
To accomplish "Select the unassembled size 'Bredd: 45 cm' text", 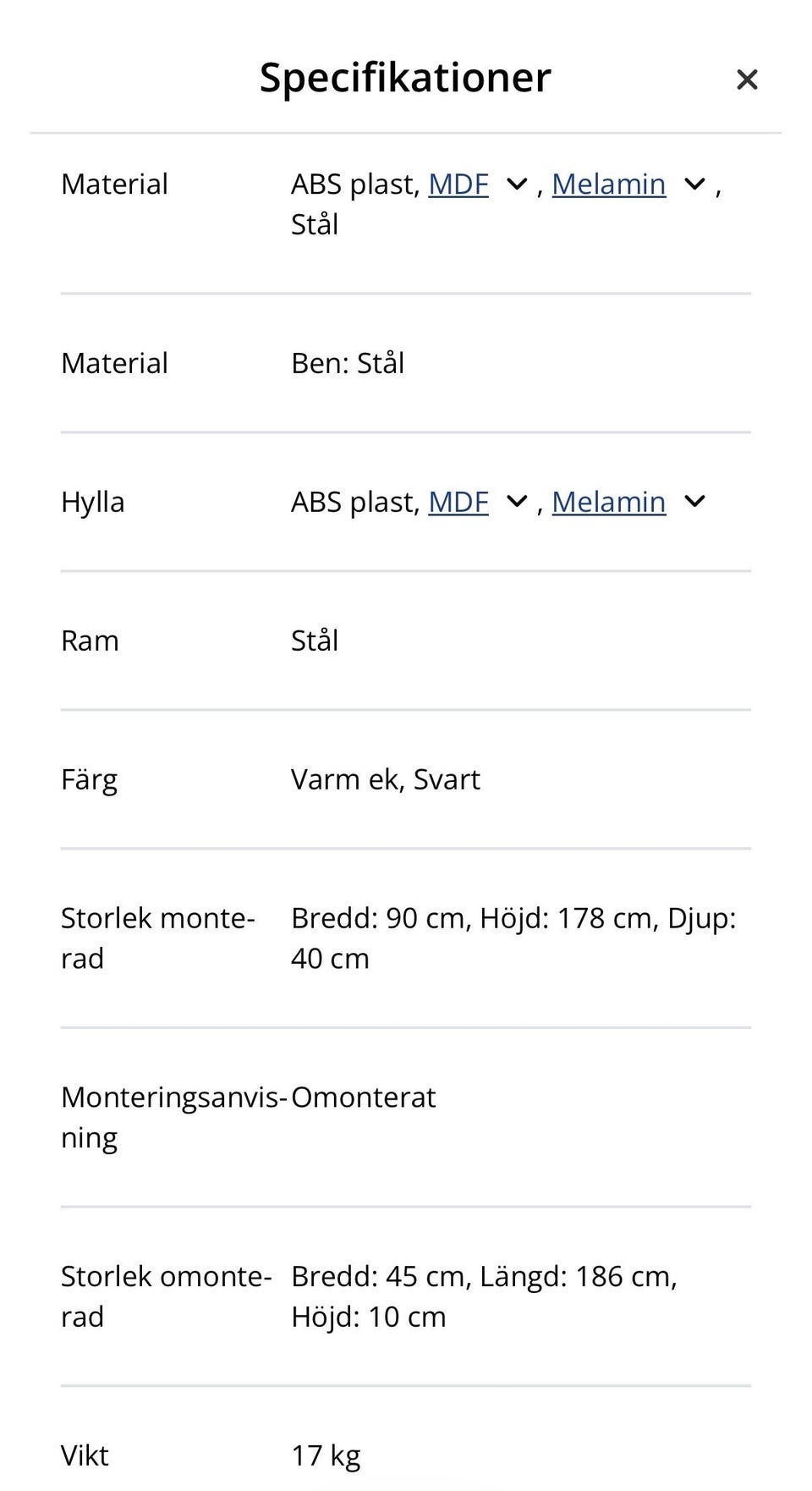I will tap(379, 1277).
